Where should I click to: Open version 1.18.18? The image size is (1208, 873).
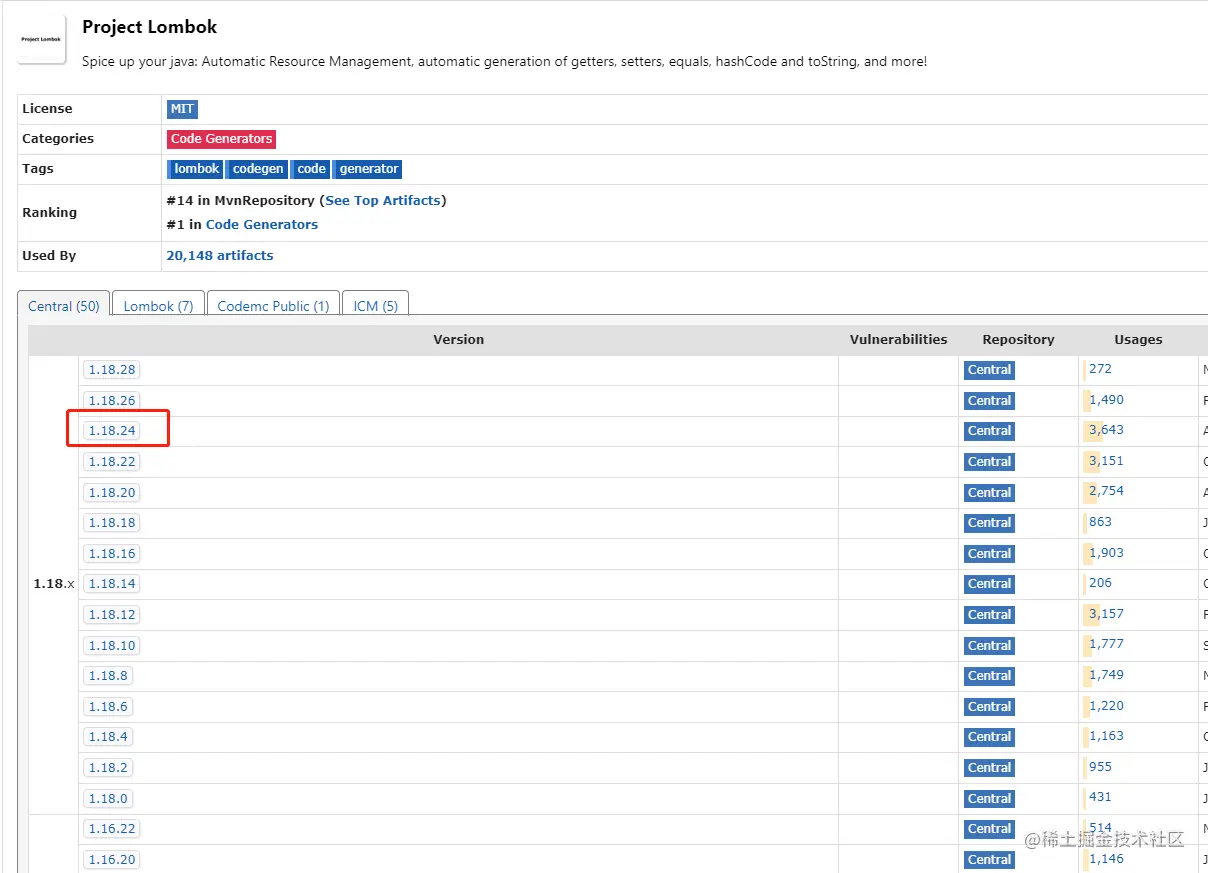click(112, 523)
